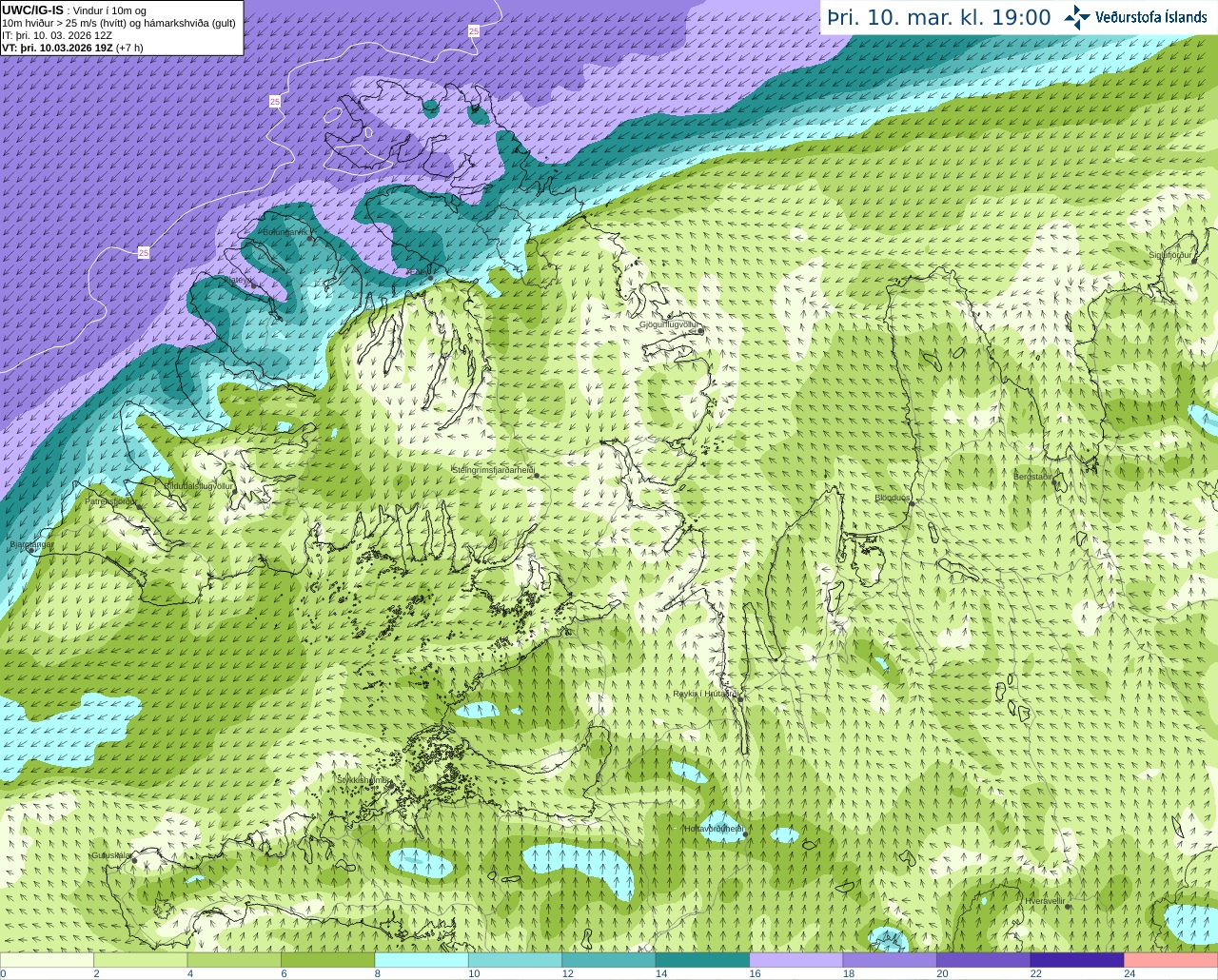The height and width of the screenshot is (980, 1218).
Task: Select the Gjögurflugvöllur station label
Action: pyautogui.click(x=669, y=324)
